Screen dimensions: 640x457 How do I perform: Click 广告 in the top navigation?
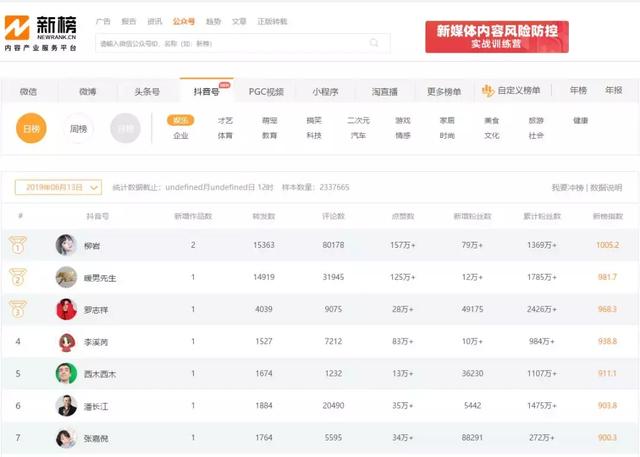coord(103,21)
